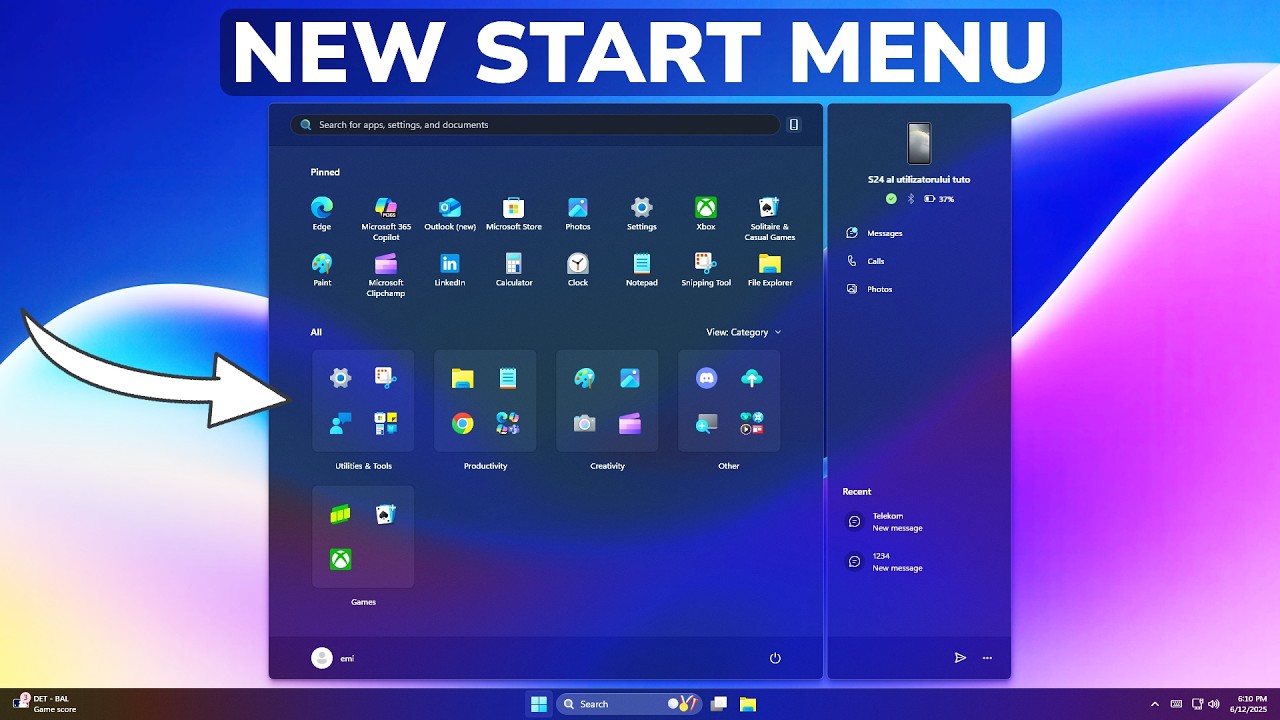Launch Calculator from Pinned
This screenshot has height=720, width=1280.
(514, 269)
